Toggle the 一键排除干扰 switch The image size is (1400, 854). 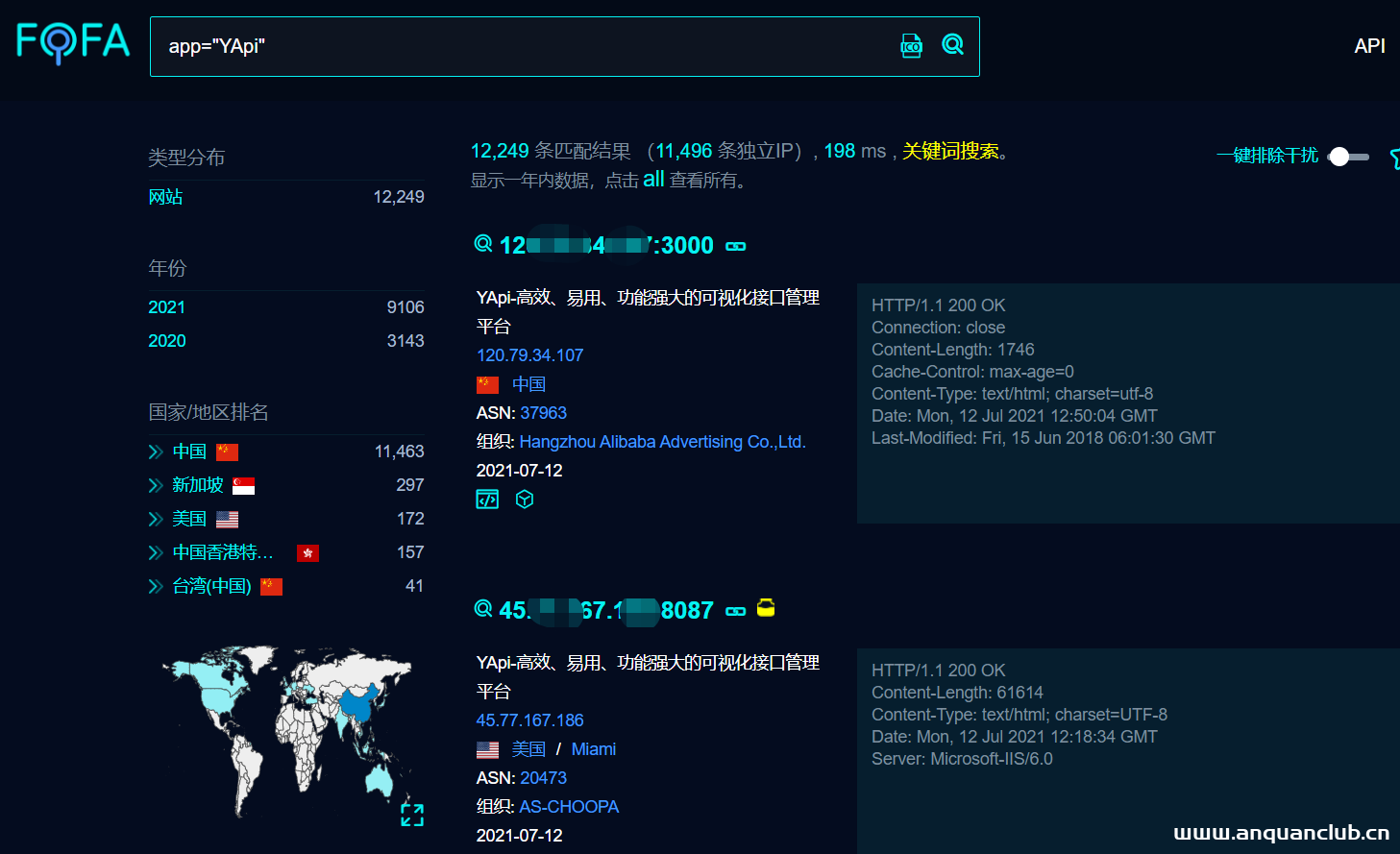[1348, 157]
